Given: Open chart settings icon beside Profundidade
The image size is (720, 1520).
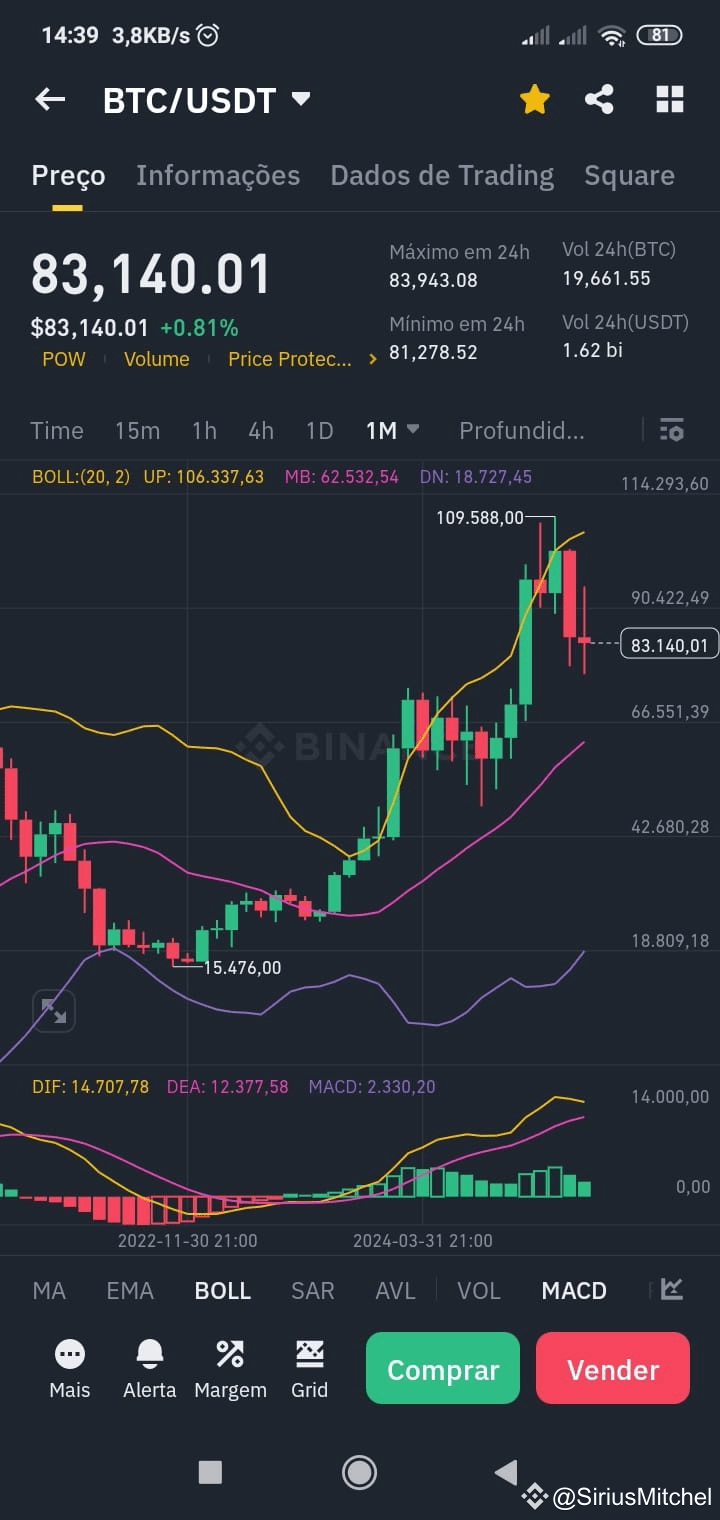Looking at the screenshot, I should click(x=672, y=430).
